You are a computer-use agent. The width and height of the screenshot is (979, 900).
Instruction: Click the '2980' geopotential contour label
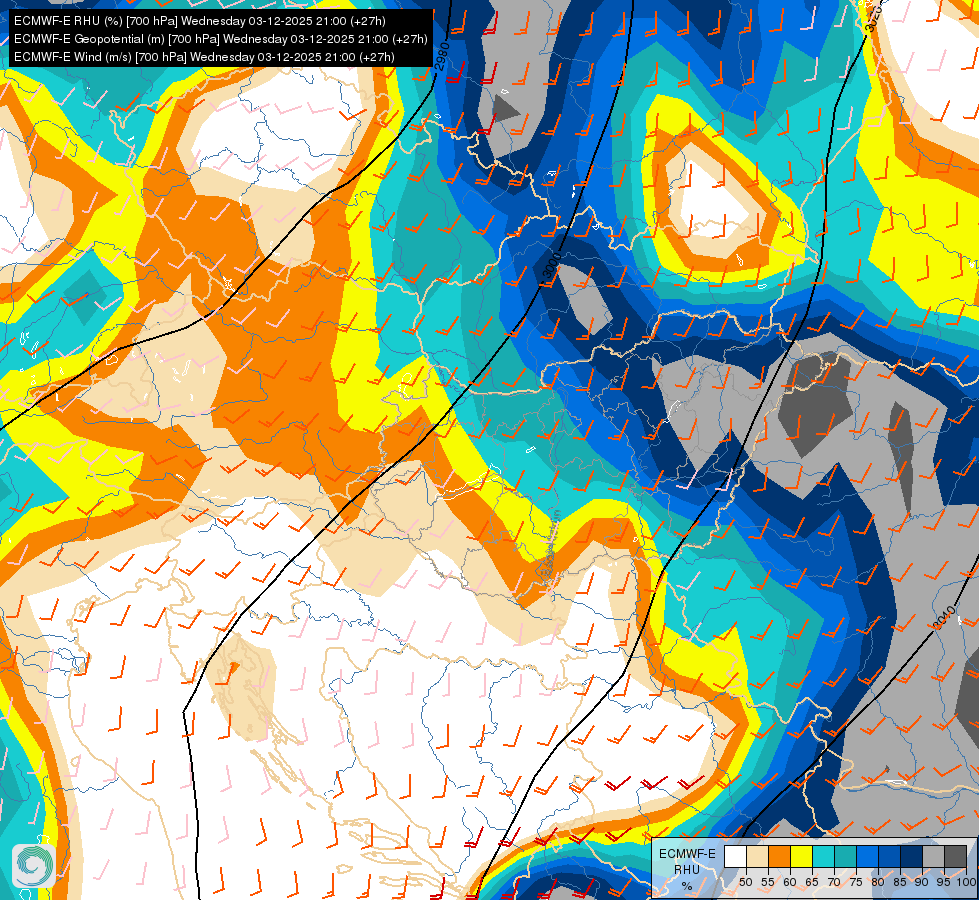442,56
